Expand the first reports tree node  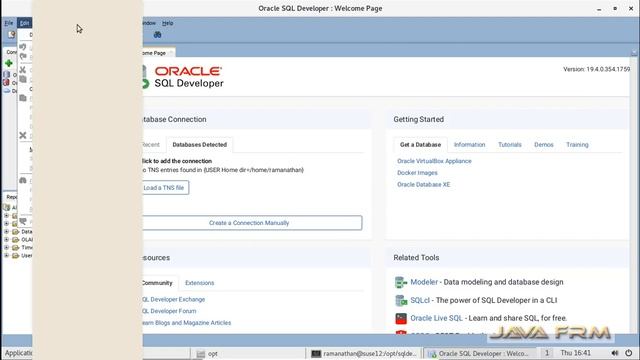[6, 216]
